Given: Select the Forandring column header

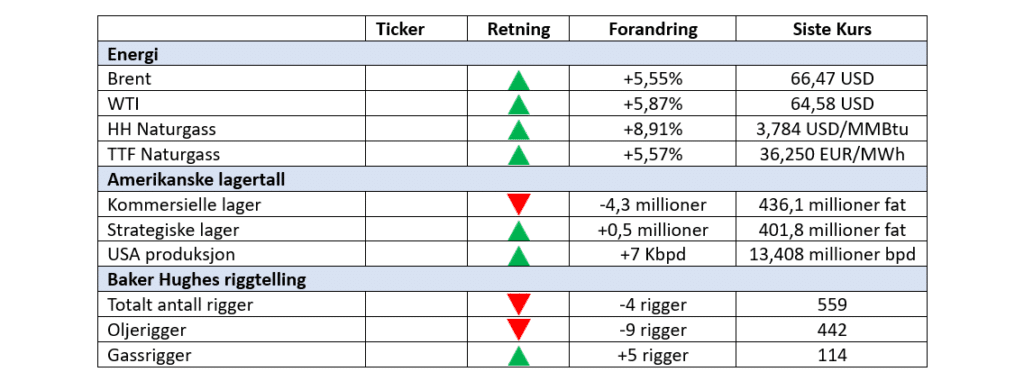Looking at the screenshot, I should pos(653,29).
